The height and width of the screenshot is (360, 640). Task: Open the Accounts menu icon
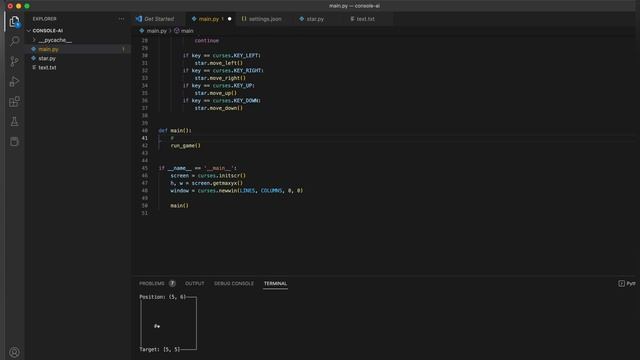pos(14,352)
